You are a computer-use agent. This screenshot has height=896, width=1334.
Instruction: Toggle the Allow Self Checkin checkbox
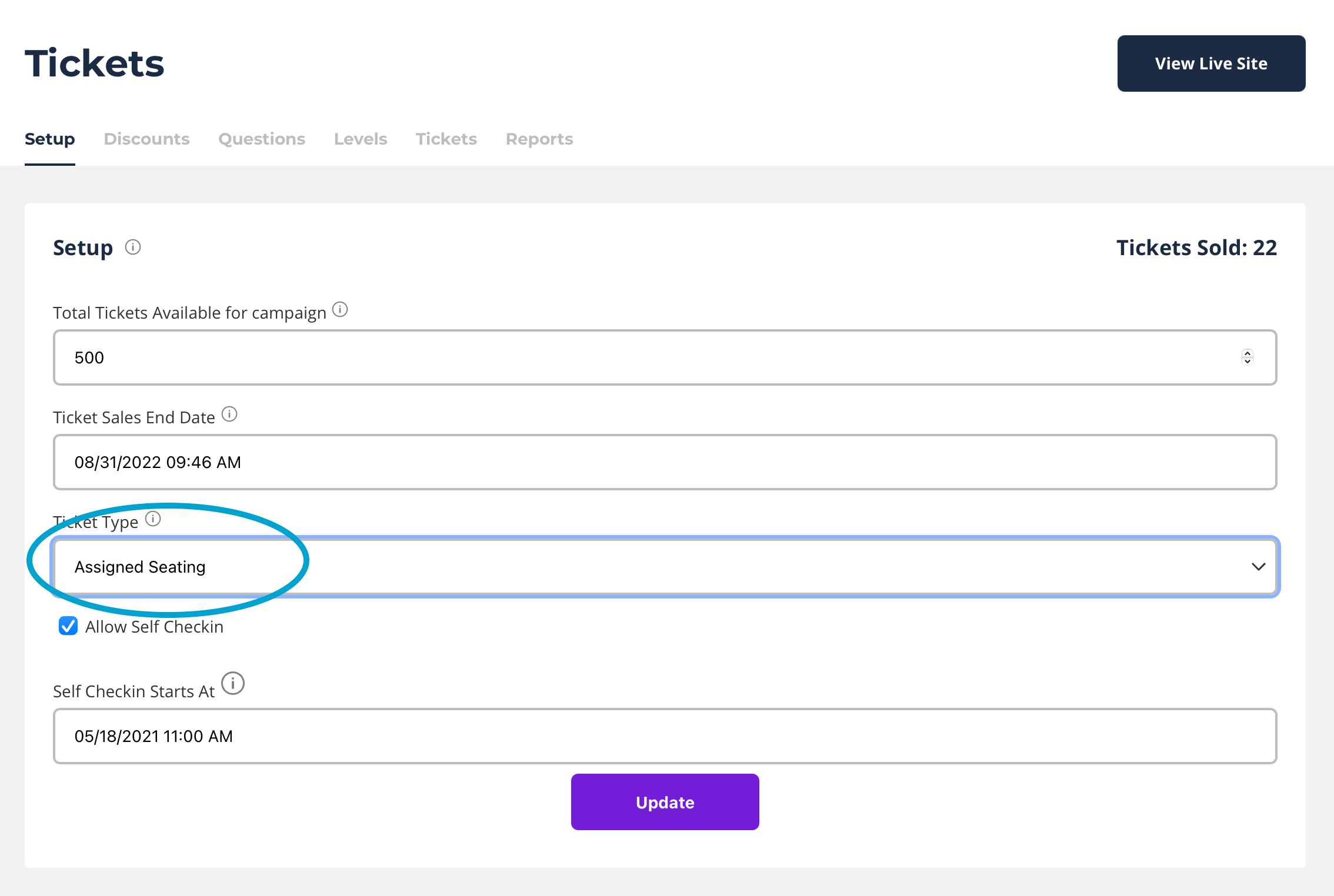pos(68,626)
